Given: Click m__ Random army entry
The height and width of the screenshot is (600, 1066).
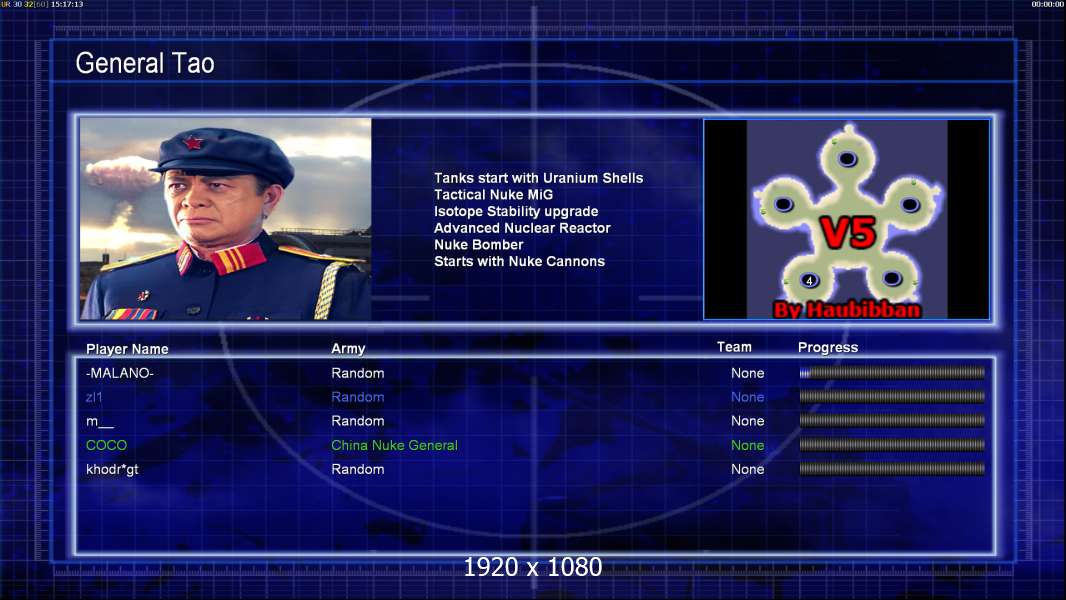Looking at the screenshot, I should [358, 421].
